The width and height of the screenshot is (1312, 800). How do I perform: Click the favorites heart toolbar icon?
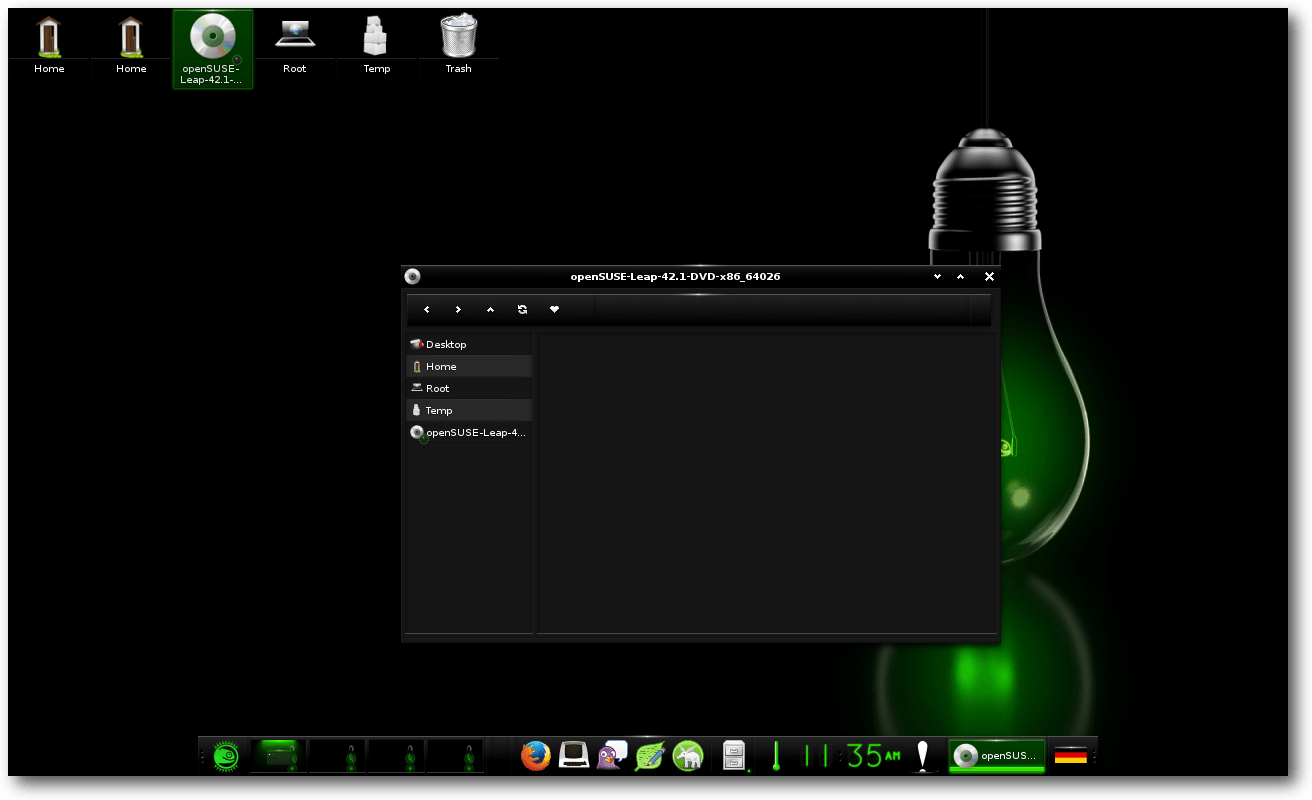[554, 310]
